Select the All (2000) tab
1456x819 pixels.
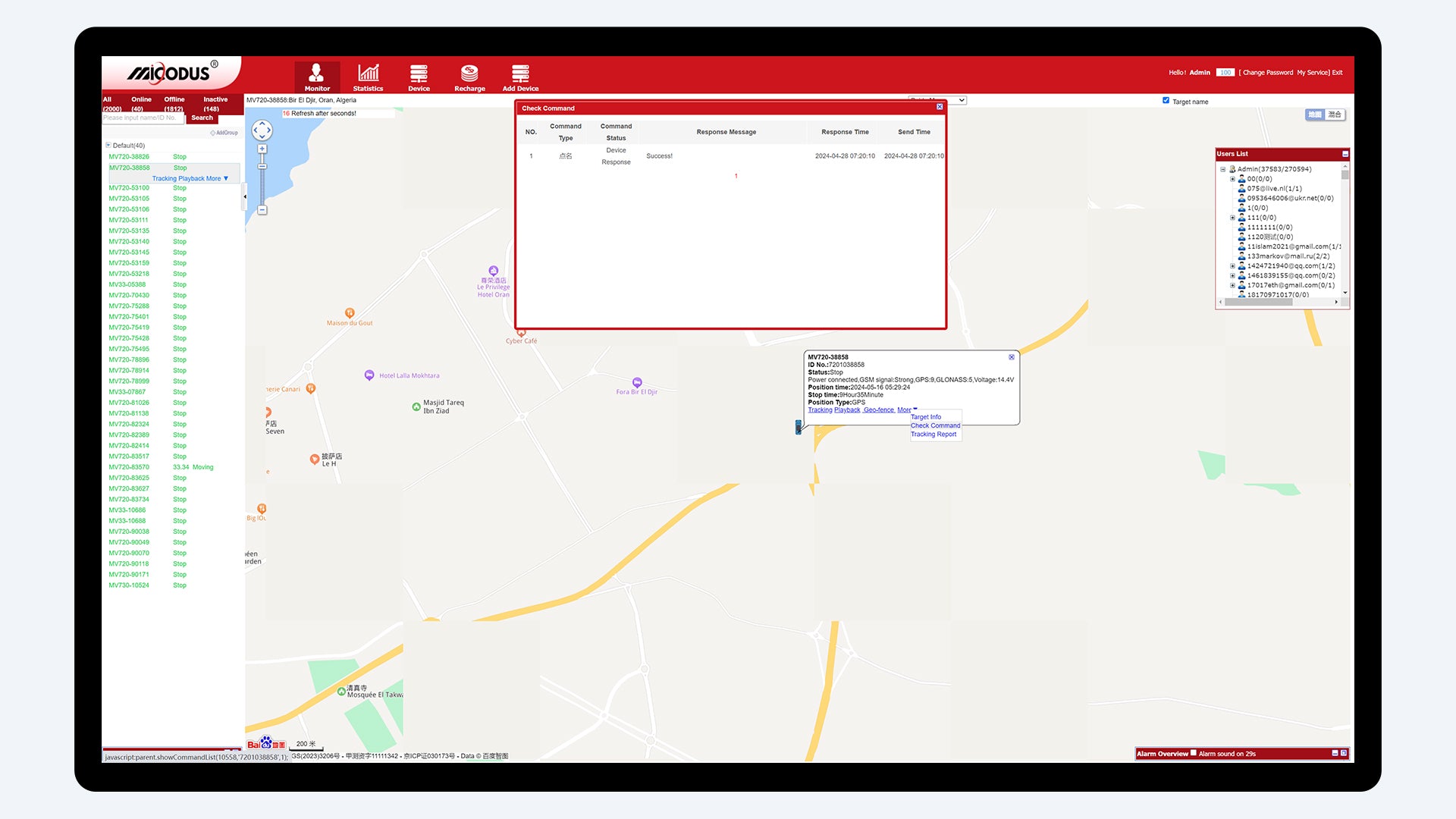(x=111, y=104)
